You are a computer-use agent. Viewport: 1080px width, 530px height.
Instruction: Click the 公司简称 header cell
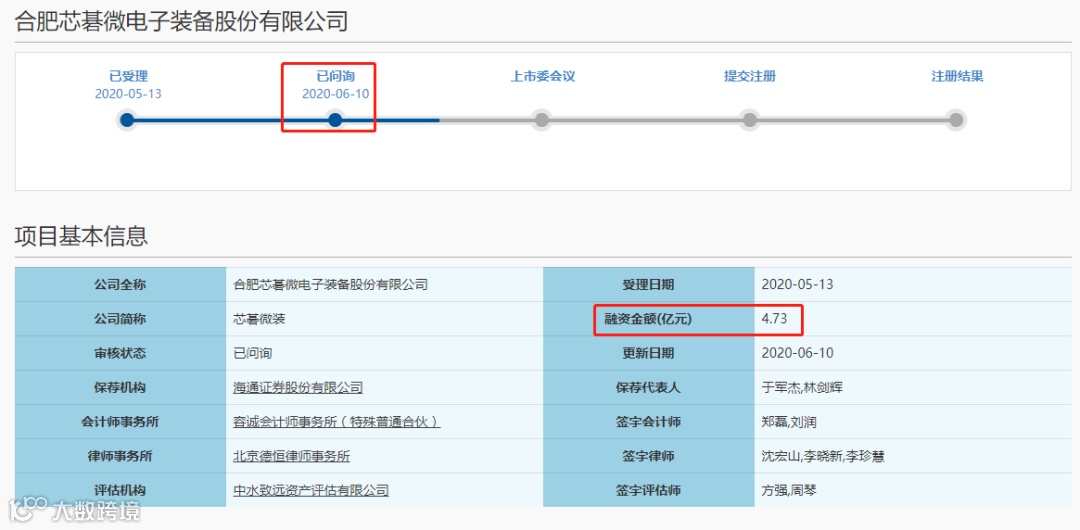121,318
